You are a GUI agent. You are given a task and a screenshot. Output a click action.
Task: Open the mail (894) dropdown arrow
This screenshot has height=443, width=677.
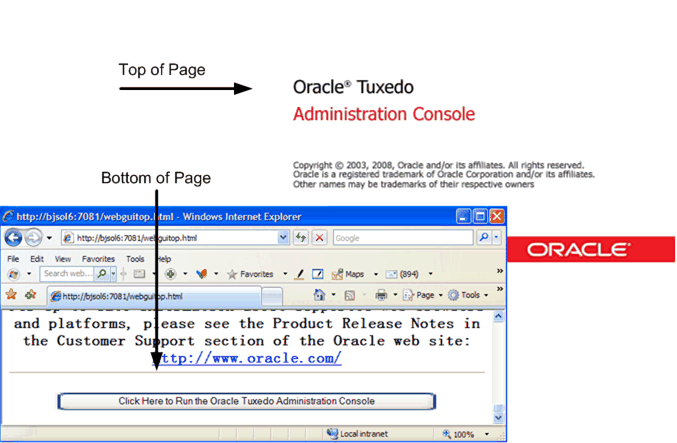coord(430,274)
